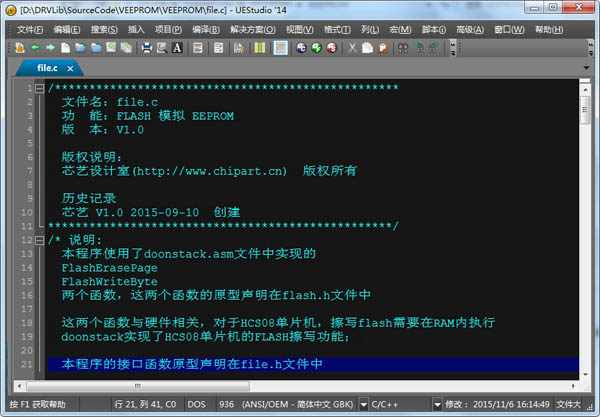Click the save all stacked disks icon
The width and height of the screenshot is (600, 417).
pos(126,48)
